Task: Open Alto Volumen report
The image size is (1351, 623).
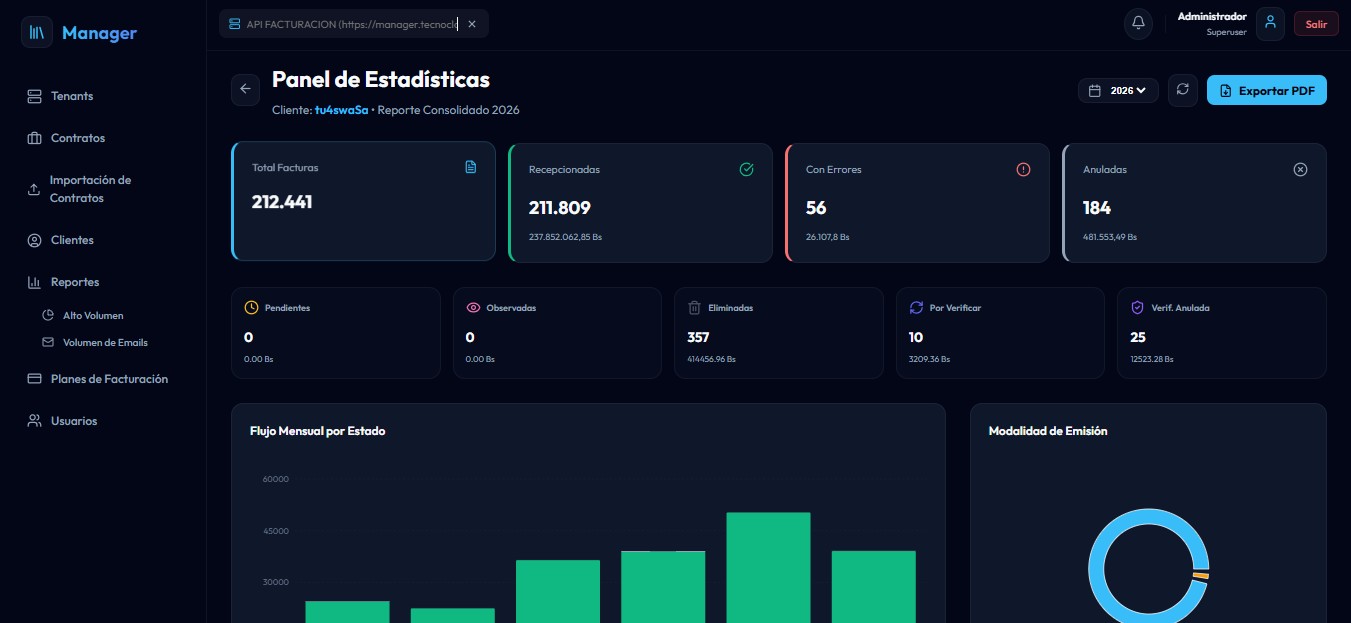Action: point(93,315)
